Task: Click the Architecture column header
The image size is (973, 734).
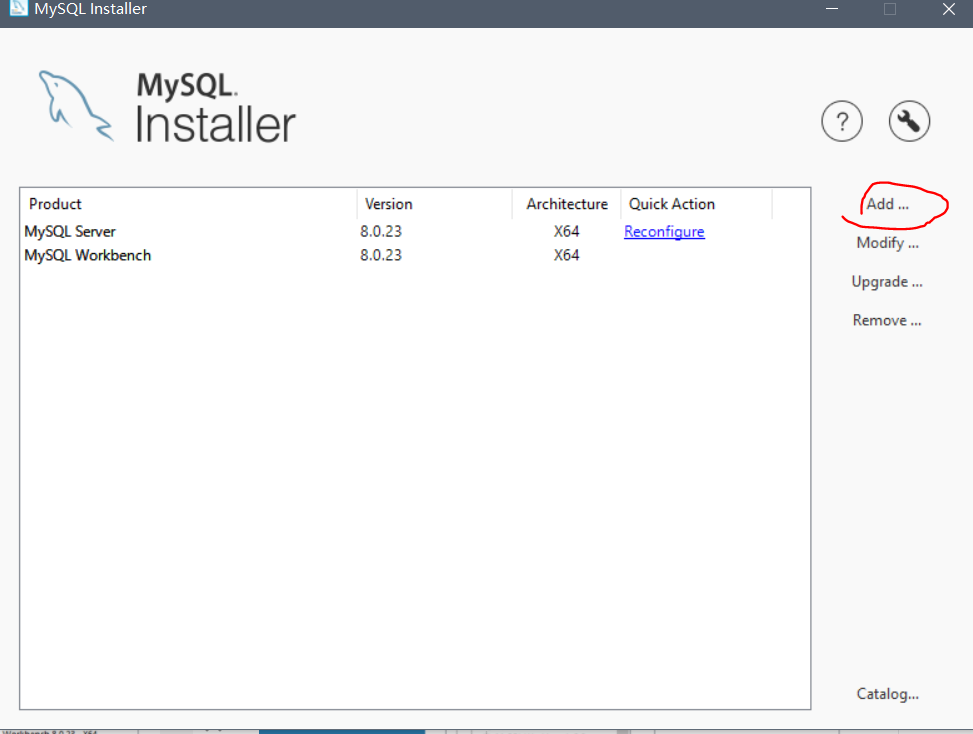Action: coord(567,204)
